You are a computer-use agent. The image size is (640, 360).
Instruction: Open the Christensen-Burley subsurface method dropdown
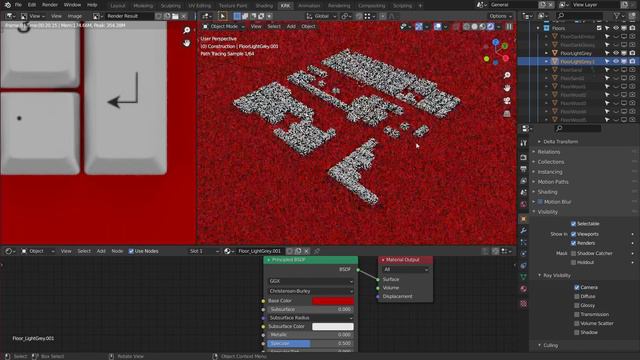pos(311,291)
